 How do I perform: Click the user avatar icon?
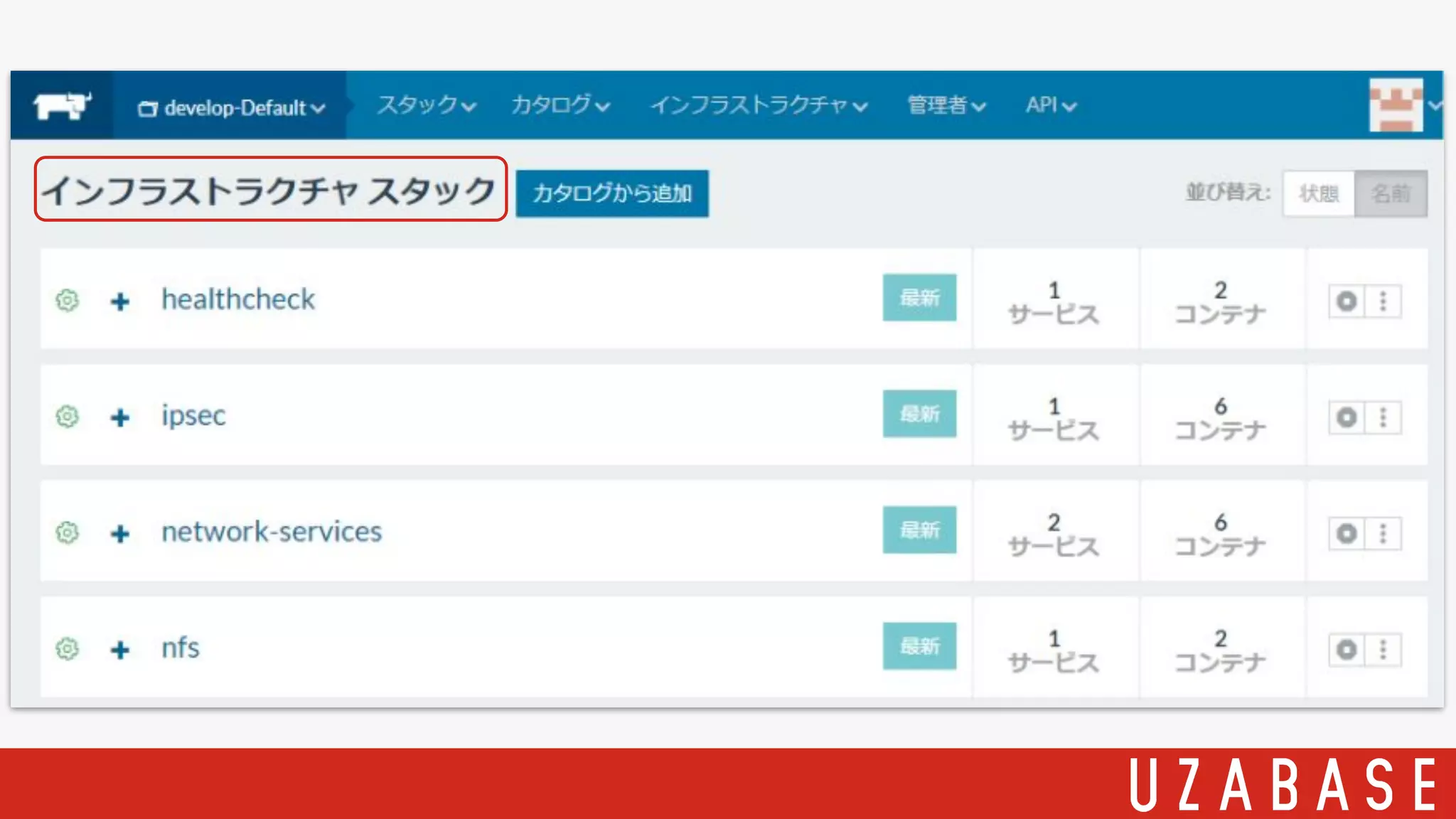coord(1396,105)
